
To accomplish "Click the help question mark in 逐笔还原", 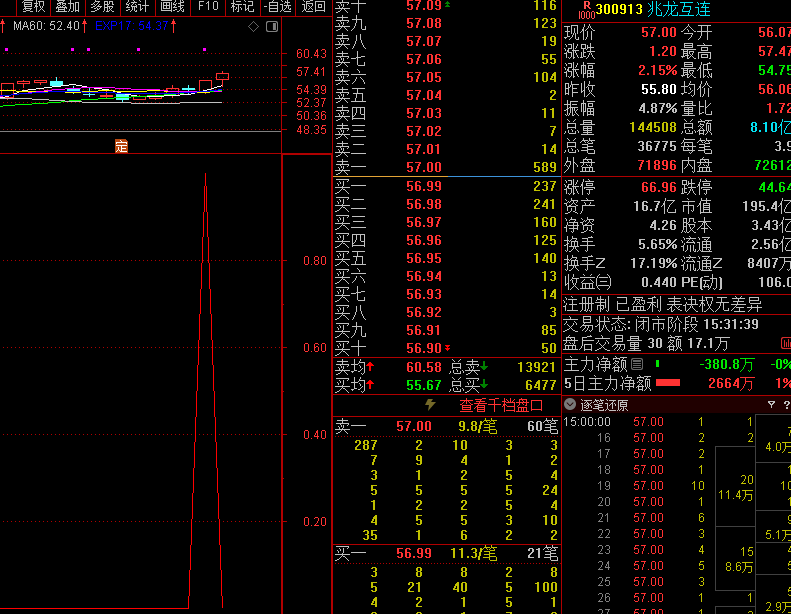I will pyautogui.click(x=786, y=405).
